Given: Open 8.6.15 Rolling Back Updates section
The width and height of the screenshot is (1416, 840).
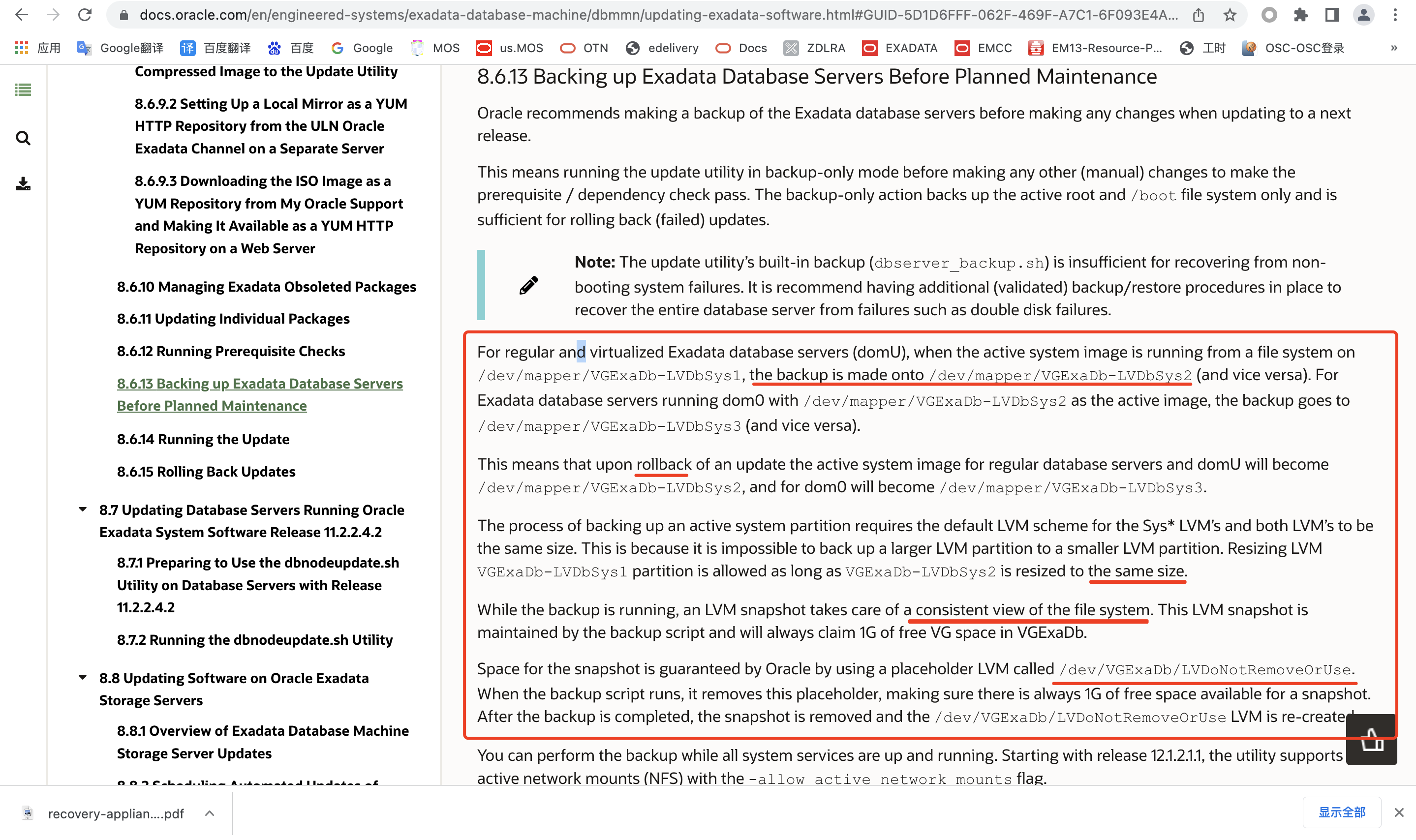Looking at the screenshot, I should click(206, 472).
